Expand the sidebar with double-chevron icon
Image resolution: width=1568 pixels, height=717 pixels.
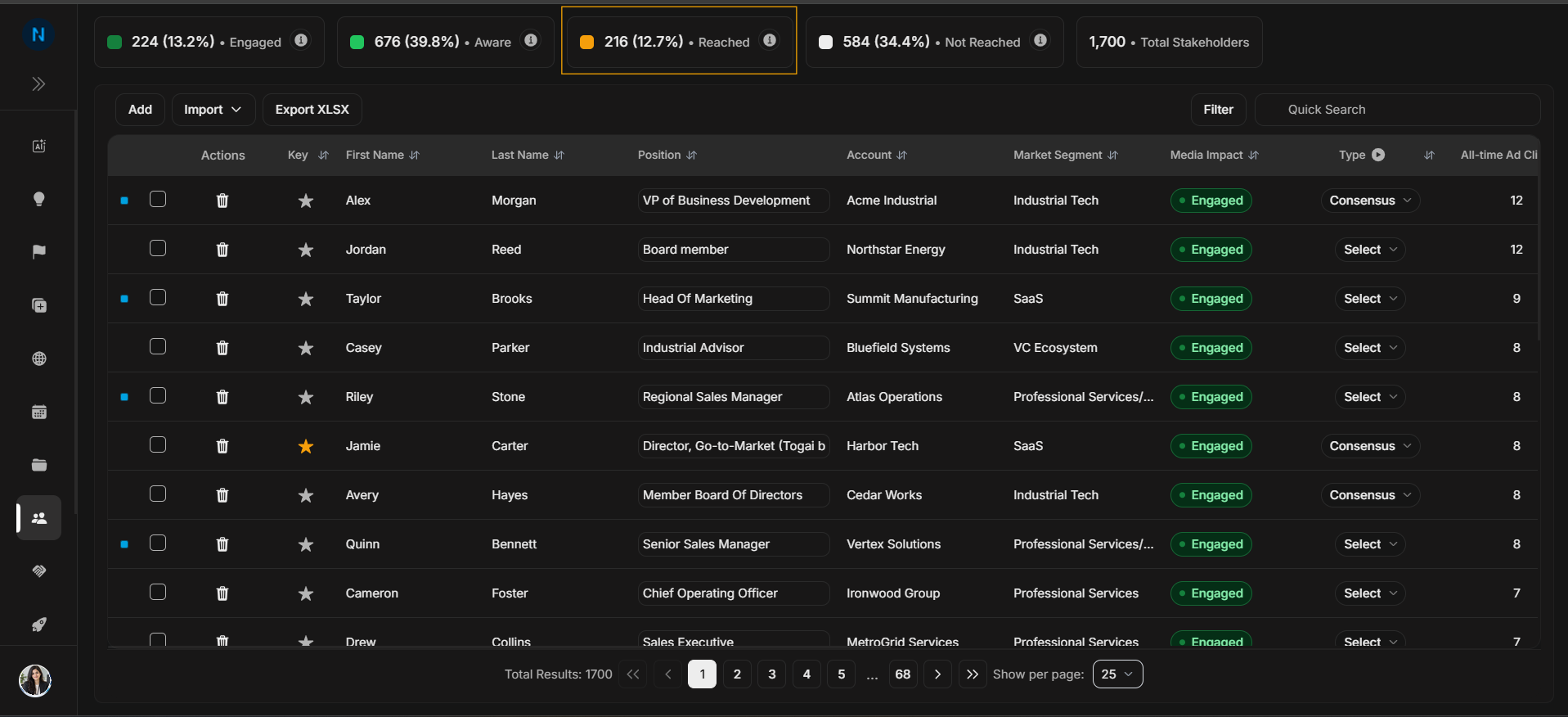(x=38, y=84)
